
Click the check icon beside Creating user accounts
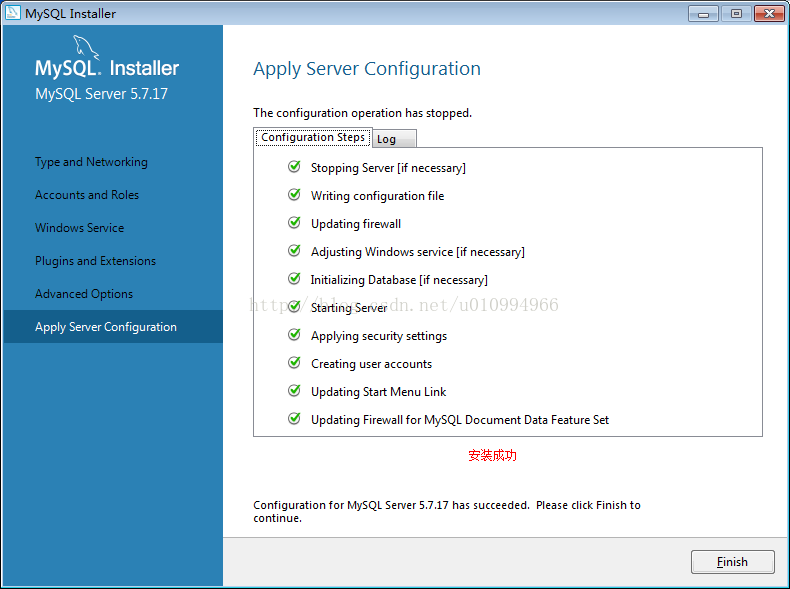click(294, 363)
